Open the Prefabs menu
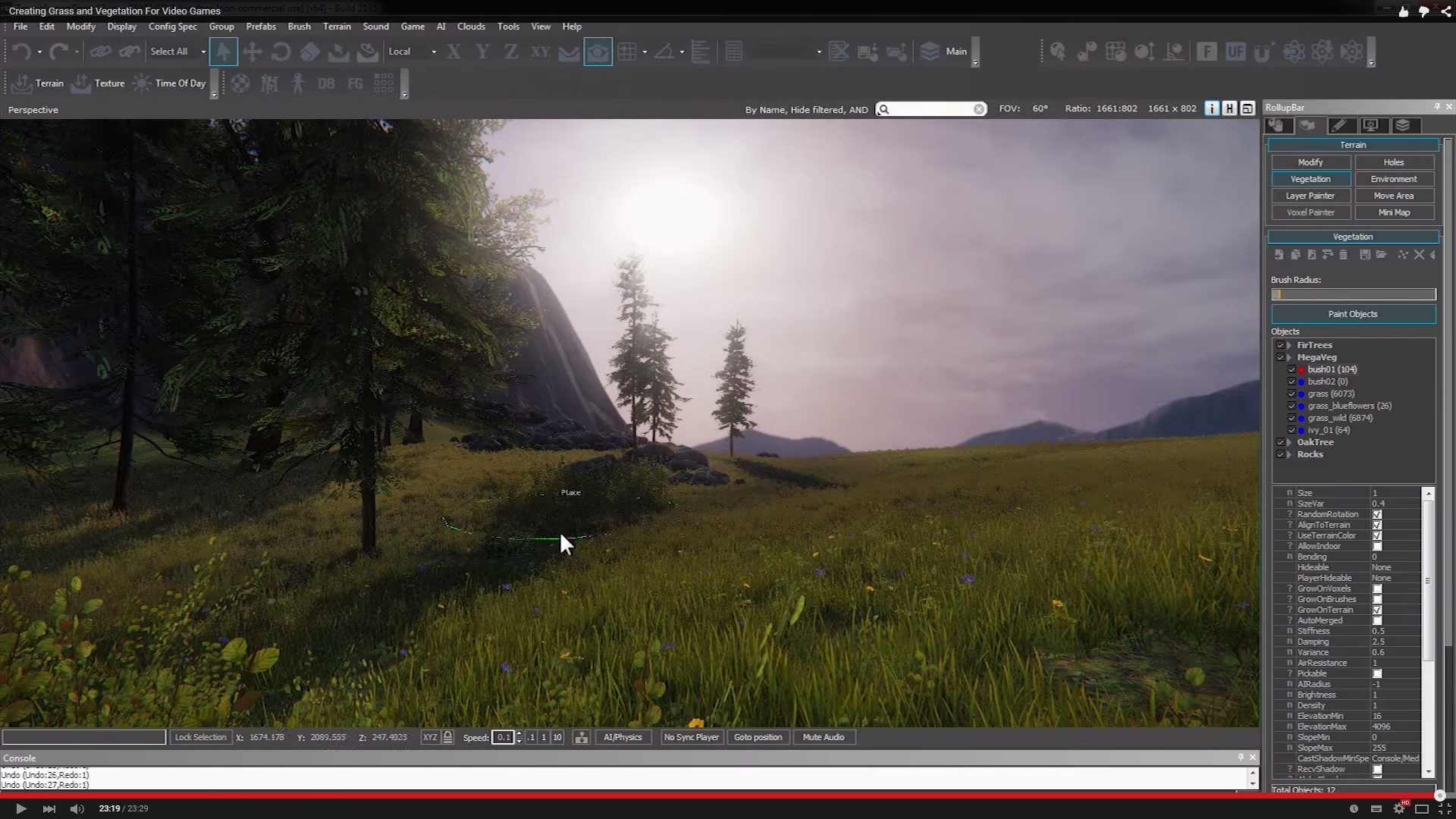1456x819 pixels. (261, 27)
